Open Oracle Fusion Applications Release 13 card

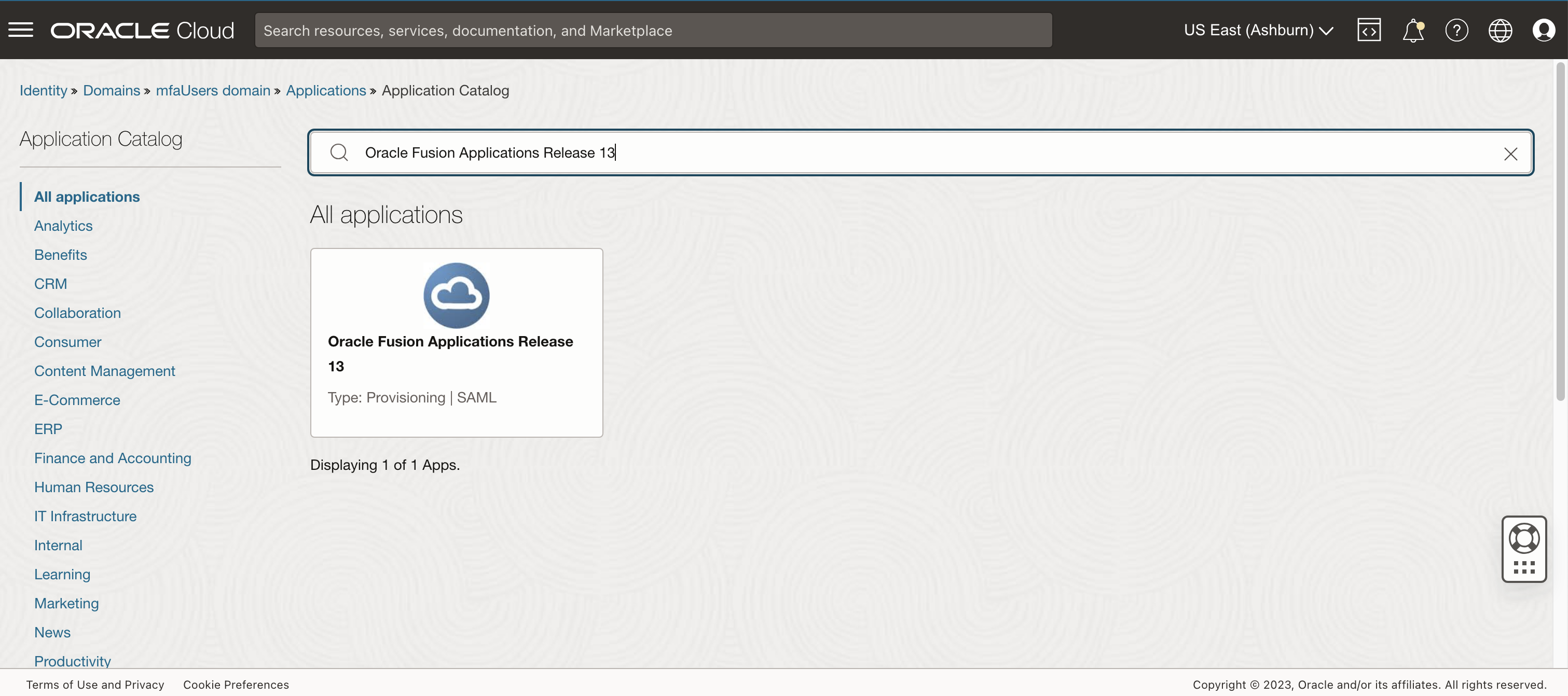click(x=456, y=342)
